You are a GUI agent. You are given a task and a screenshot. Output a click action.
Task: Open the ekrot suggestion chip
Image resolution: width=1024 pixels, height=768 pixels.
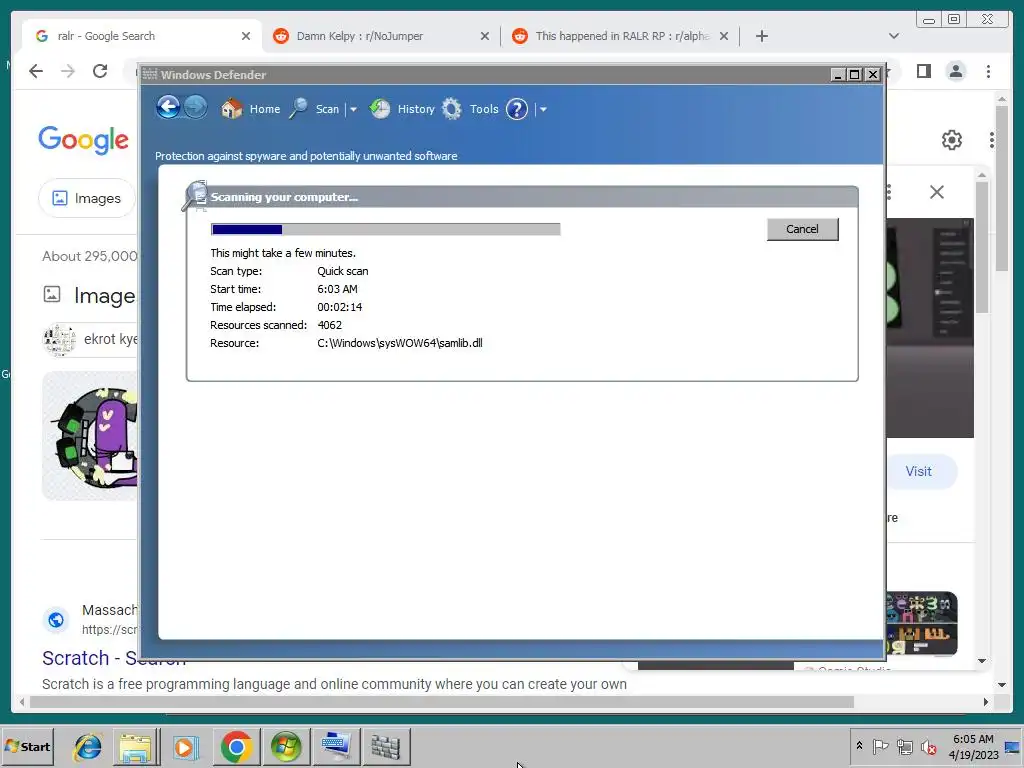coord(91,339)
